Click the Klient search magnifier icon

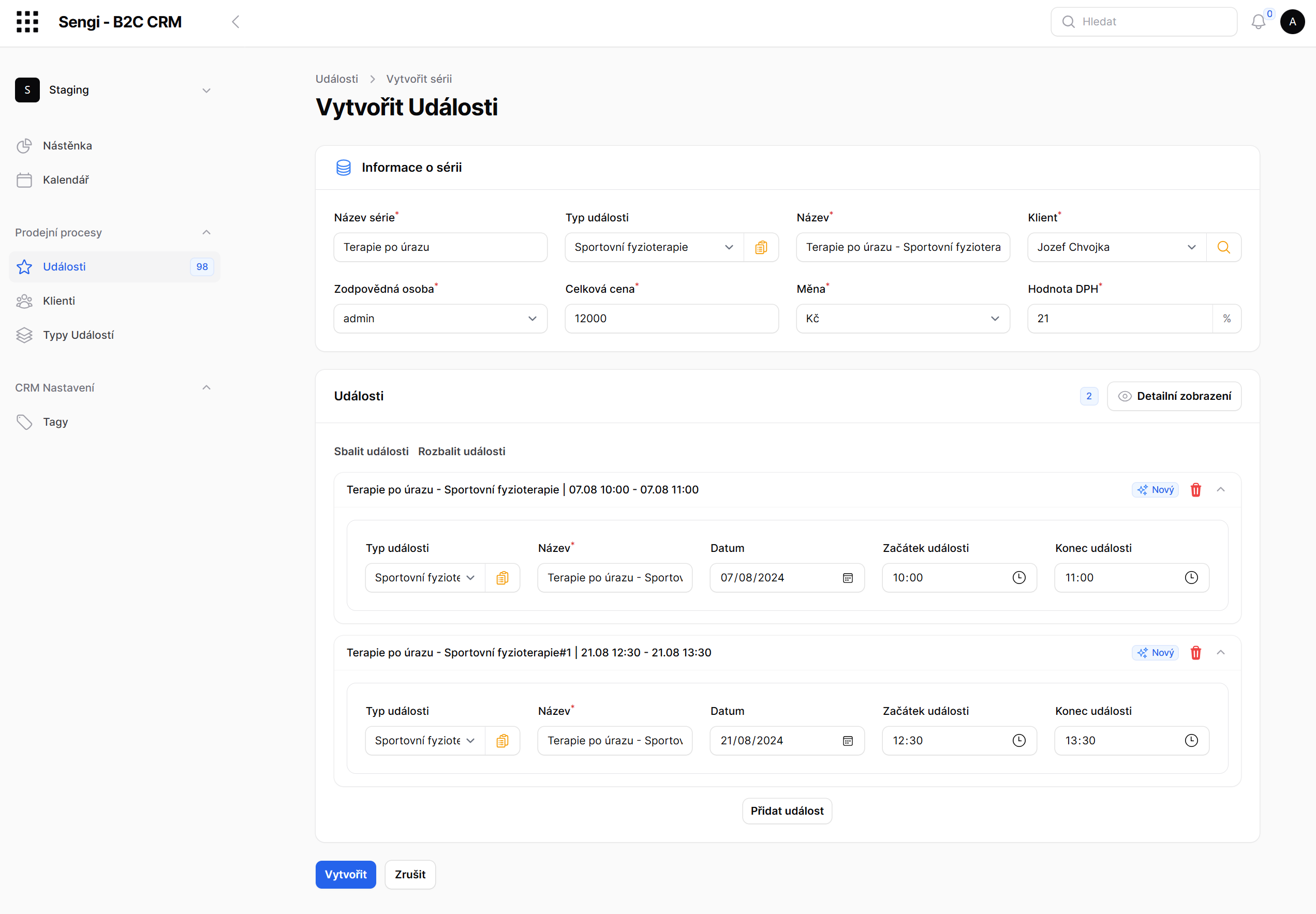1224,247
